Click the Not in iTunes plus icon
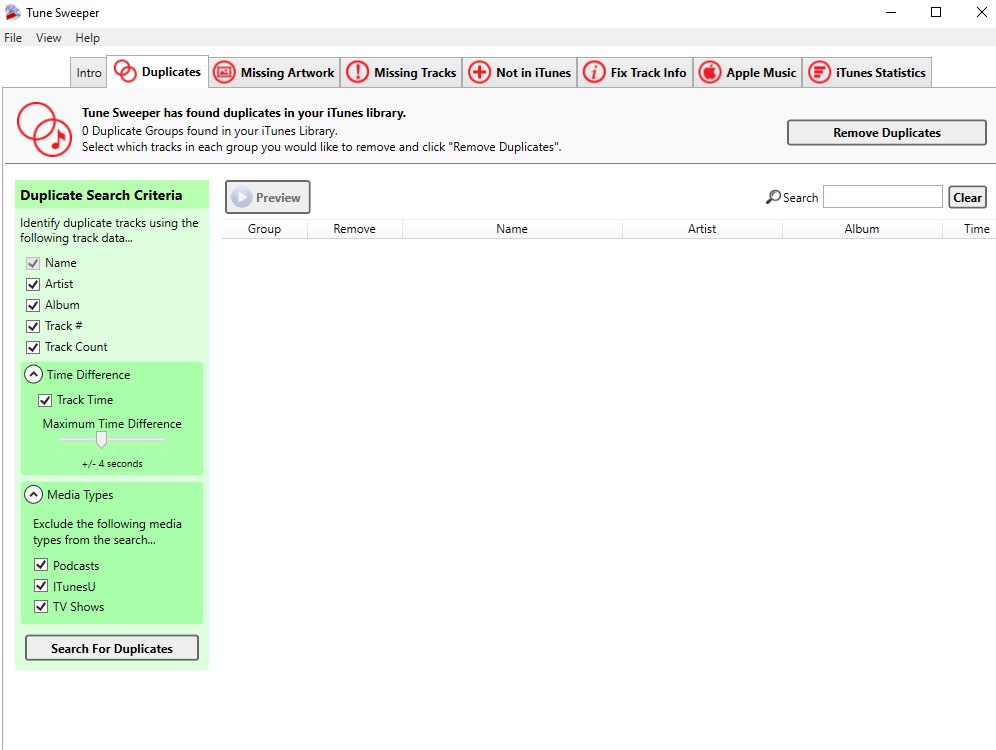Viewport: 996px width, 750px height. pos(480,72)
